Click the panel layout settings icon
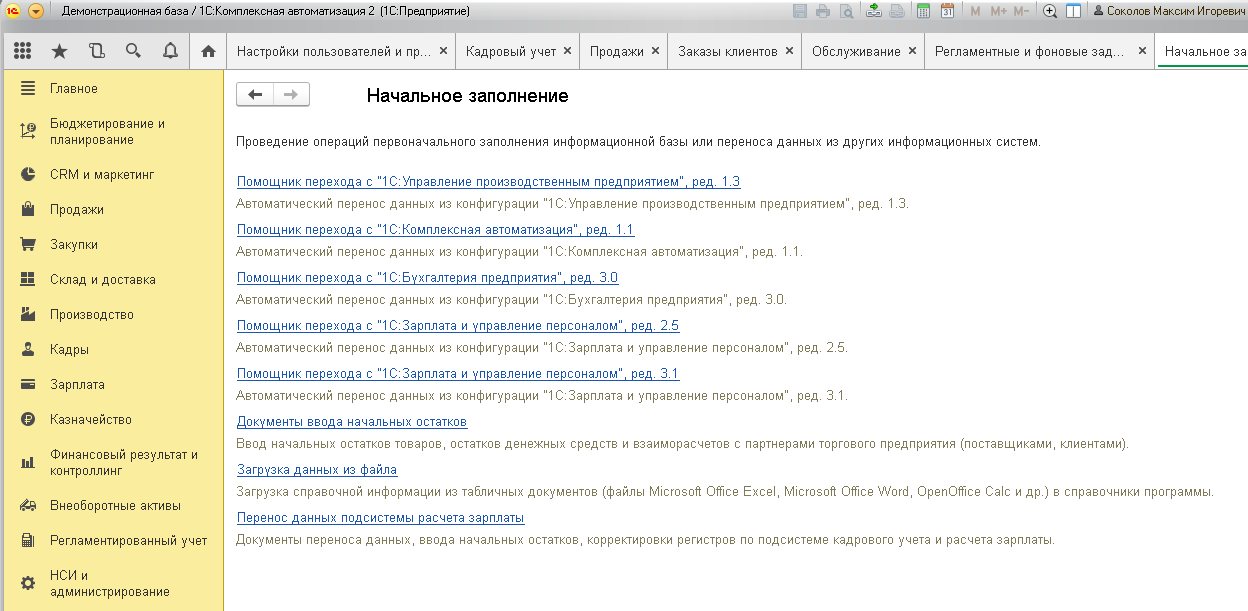 coord(1073,11)
